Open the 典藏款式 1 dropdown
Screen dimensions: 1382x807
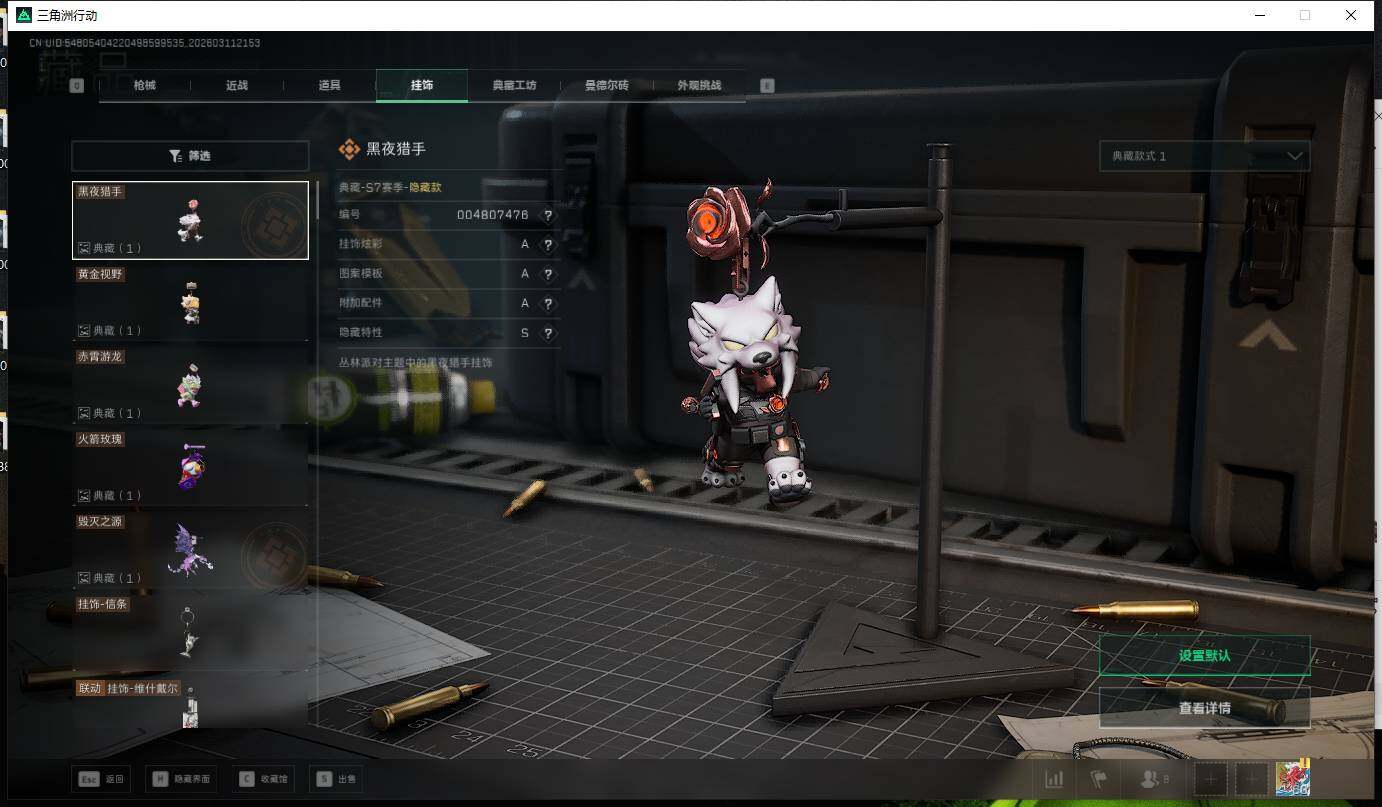1204,156
